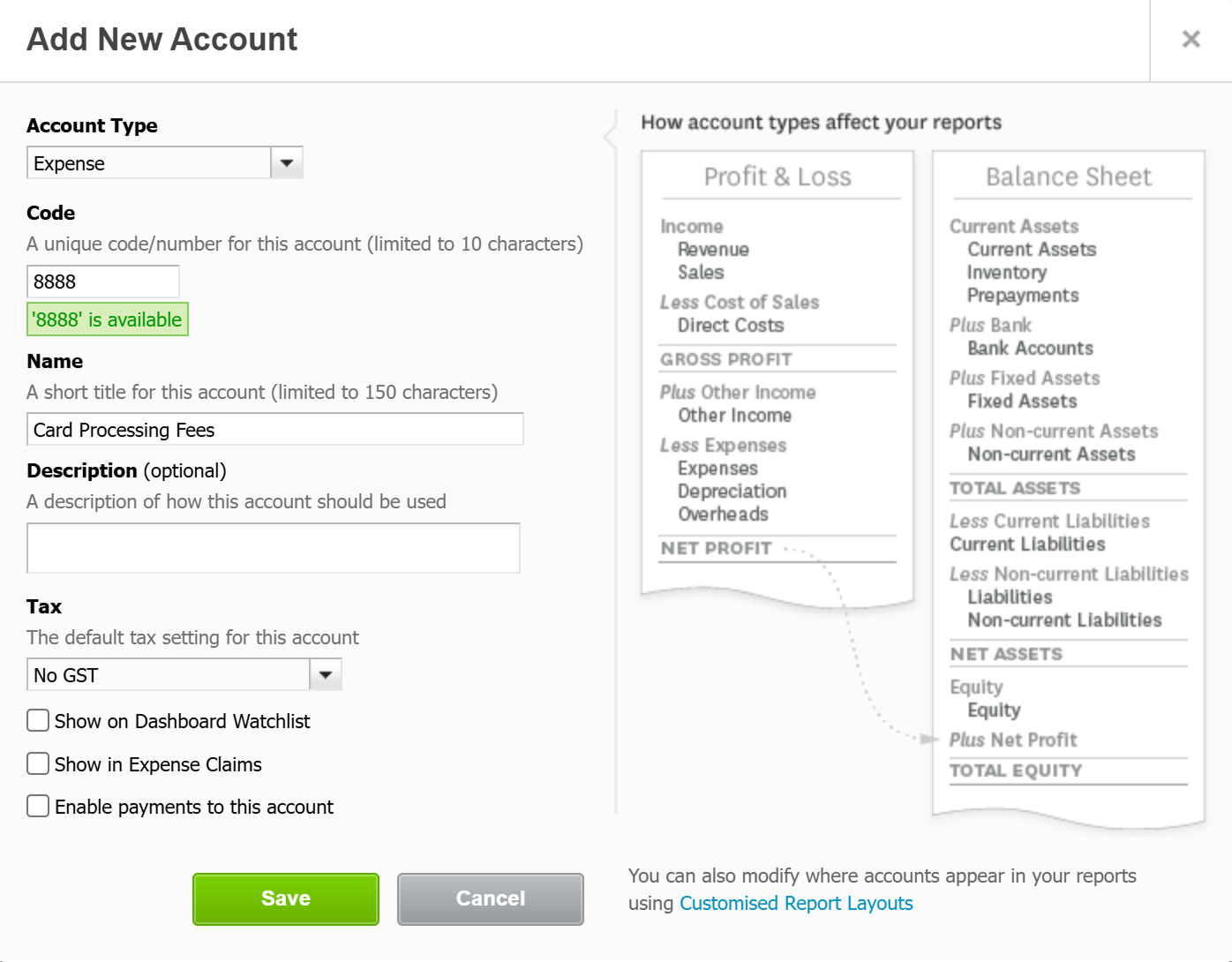Click the Code input field with 8888
Viewport: 1232px width, 962px height.
click(x=103, y=282)
